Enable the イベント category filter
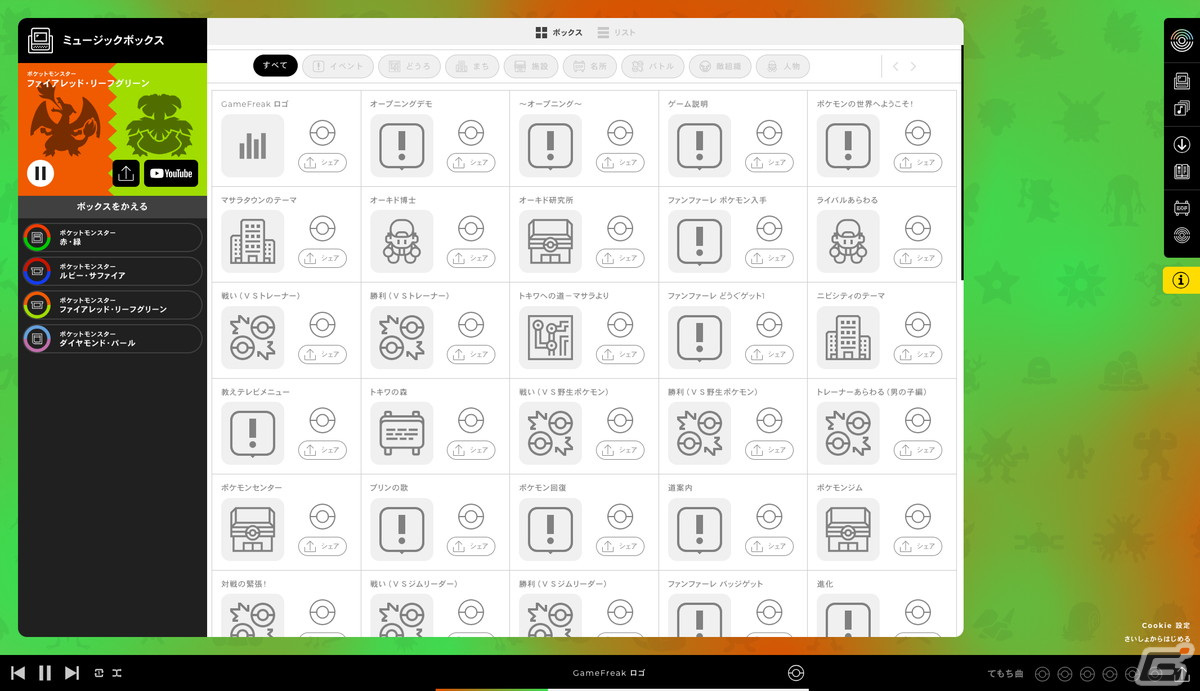 tap(338, 66)
